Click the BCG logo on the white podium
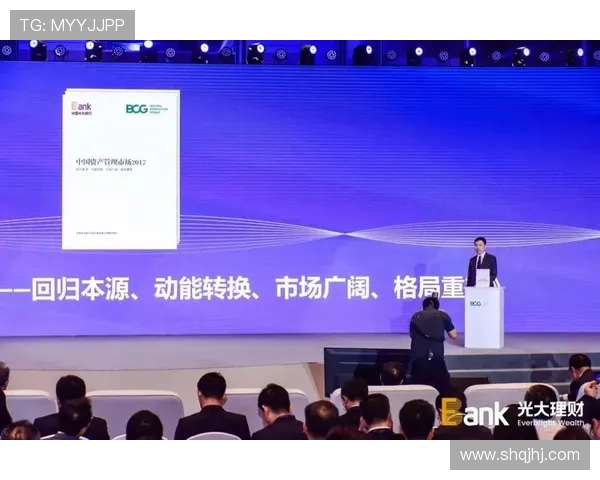Screen dimensions: 600x480 coord(476,303)
